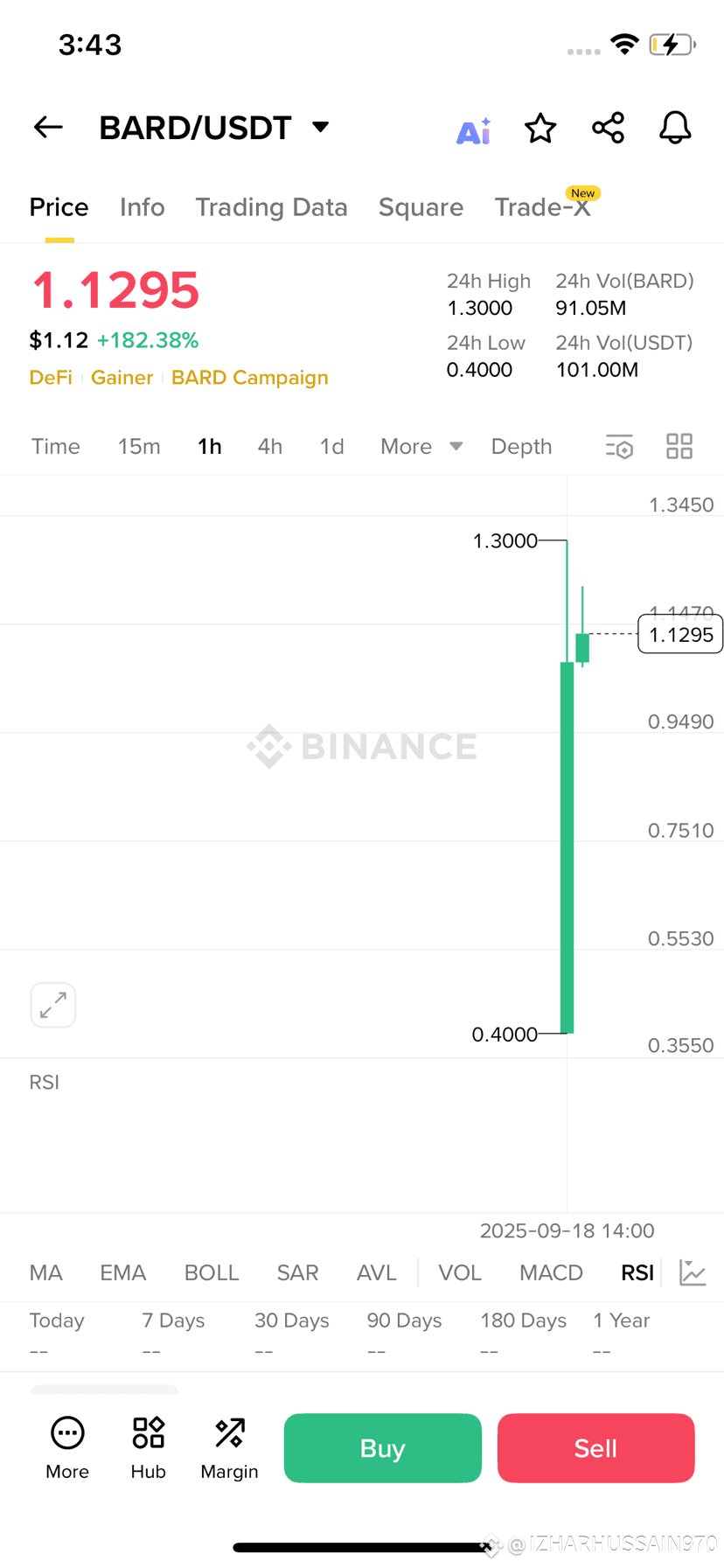Add BARD/USDT to favorites with star

pyautogui.click(x=540, y=129)
